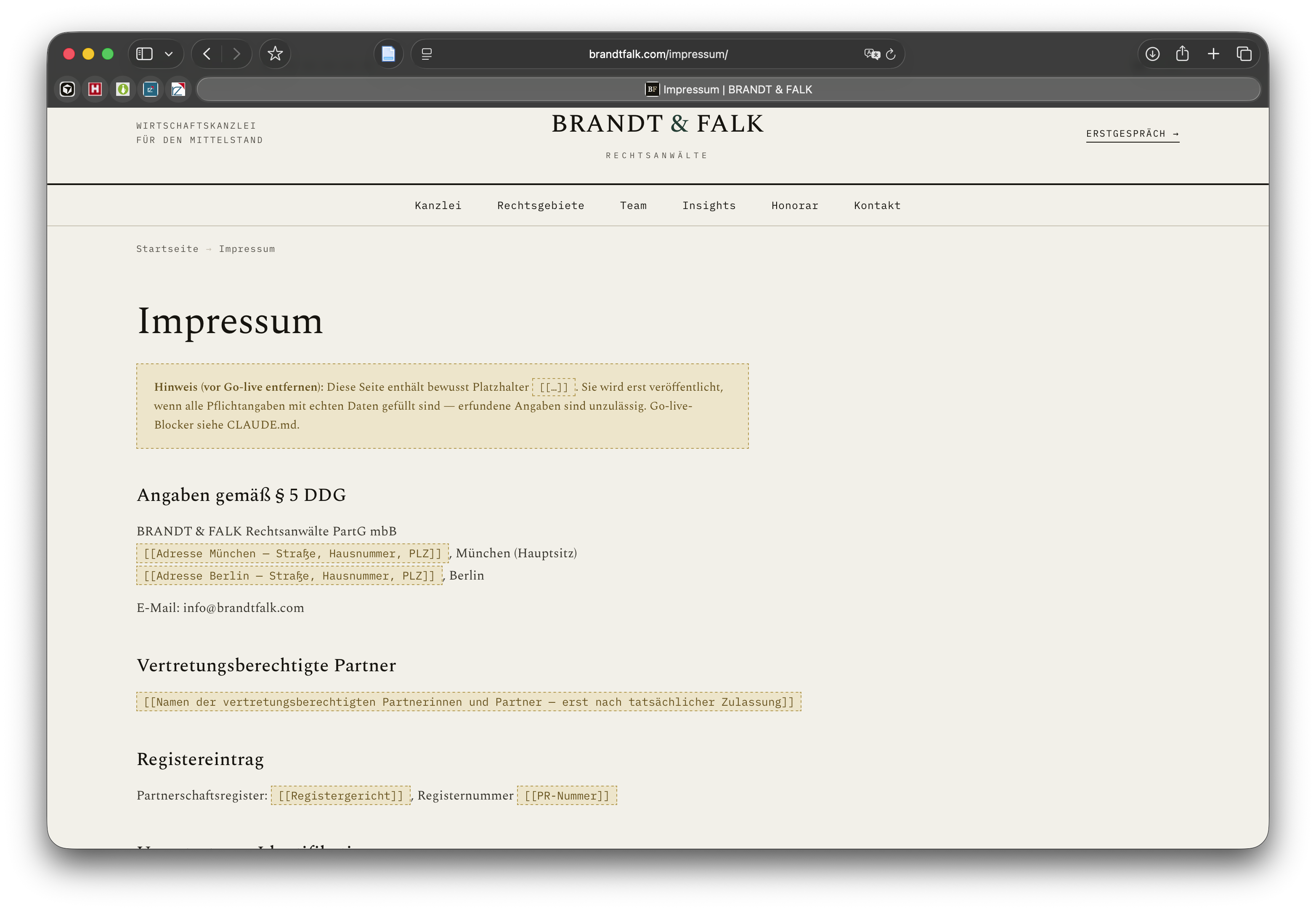
Task: Open the page reader menu icon
Action: (x=427, y=54)
